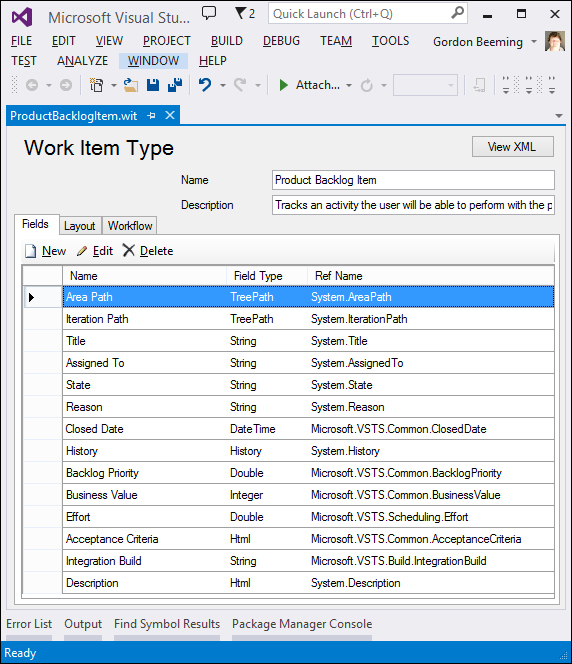Screen dimensions: 572x664
Task: Switch to the Workflow tab
Action: point(130,226)
